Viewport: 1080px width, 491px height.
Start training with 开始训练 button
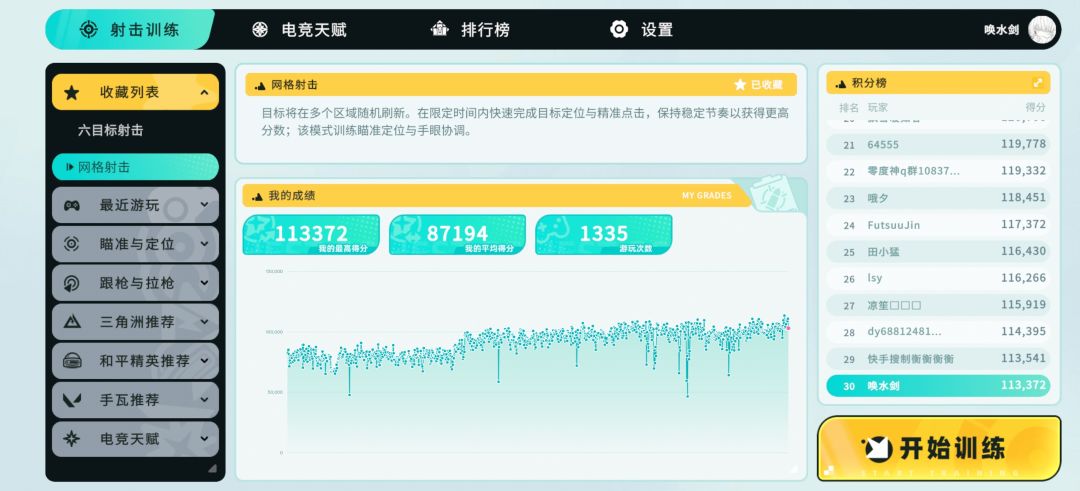(x=939, y=448)
